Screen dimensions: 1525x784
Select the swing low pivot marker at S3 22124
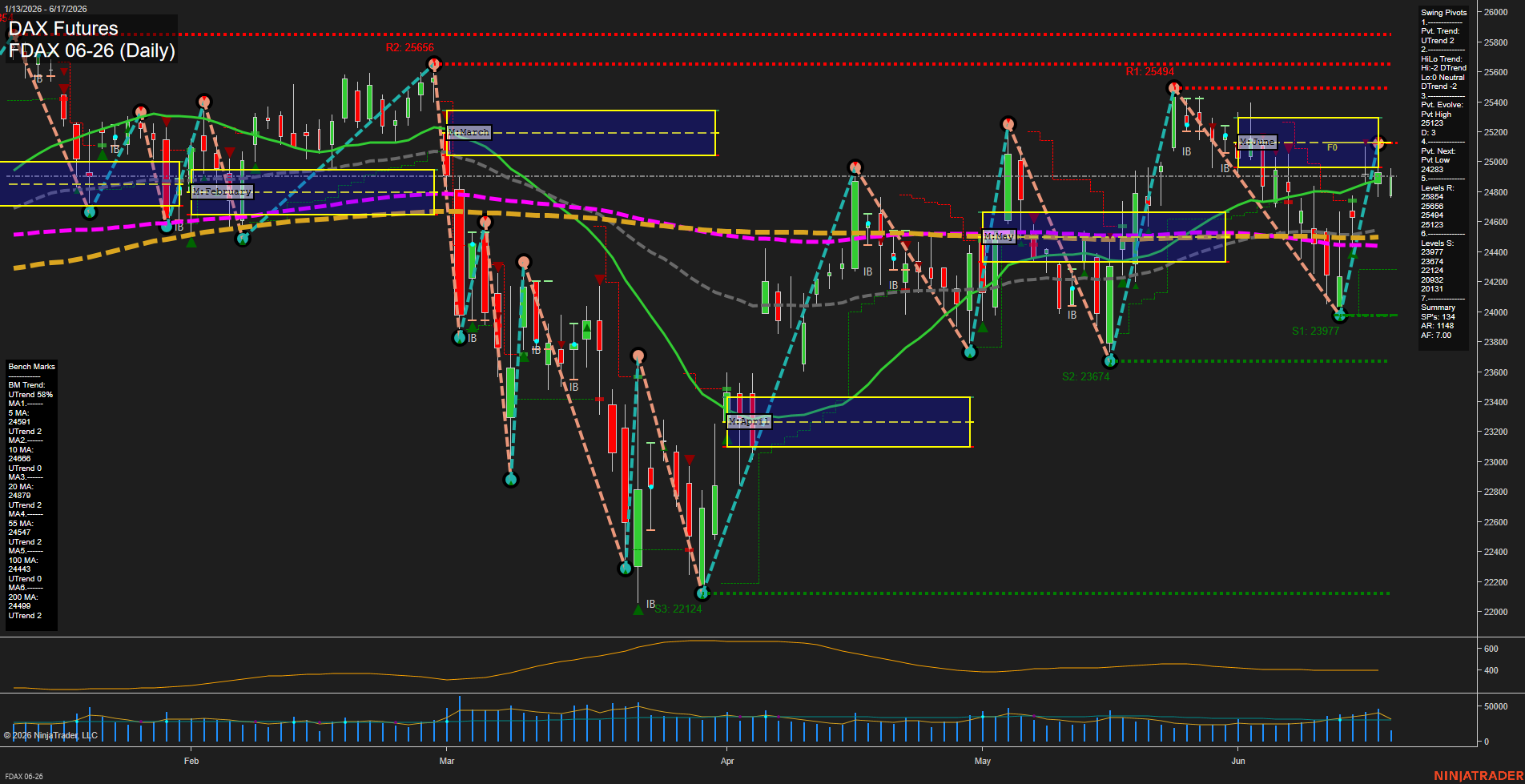coord(702,593)
